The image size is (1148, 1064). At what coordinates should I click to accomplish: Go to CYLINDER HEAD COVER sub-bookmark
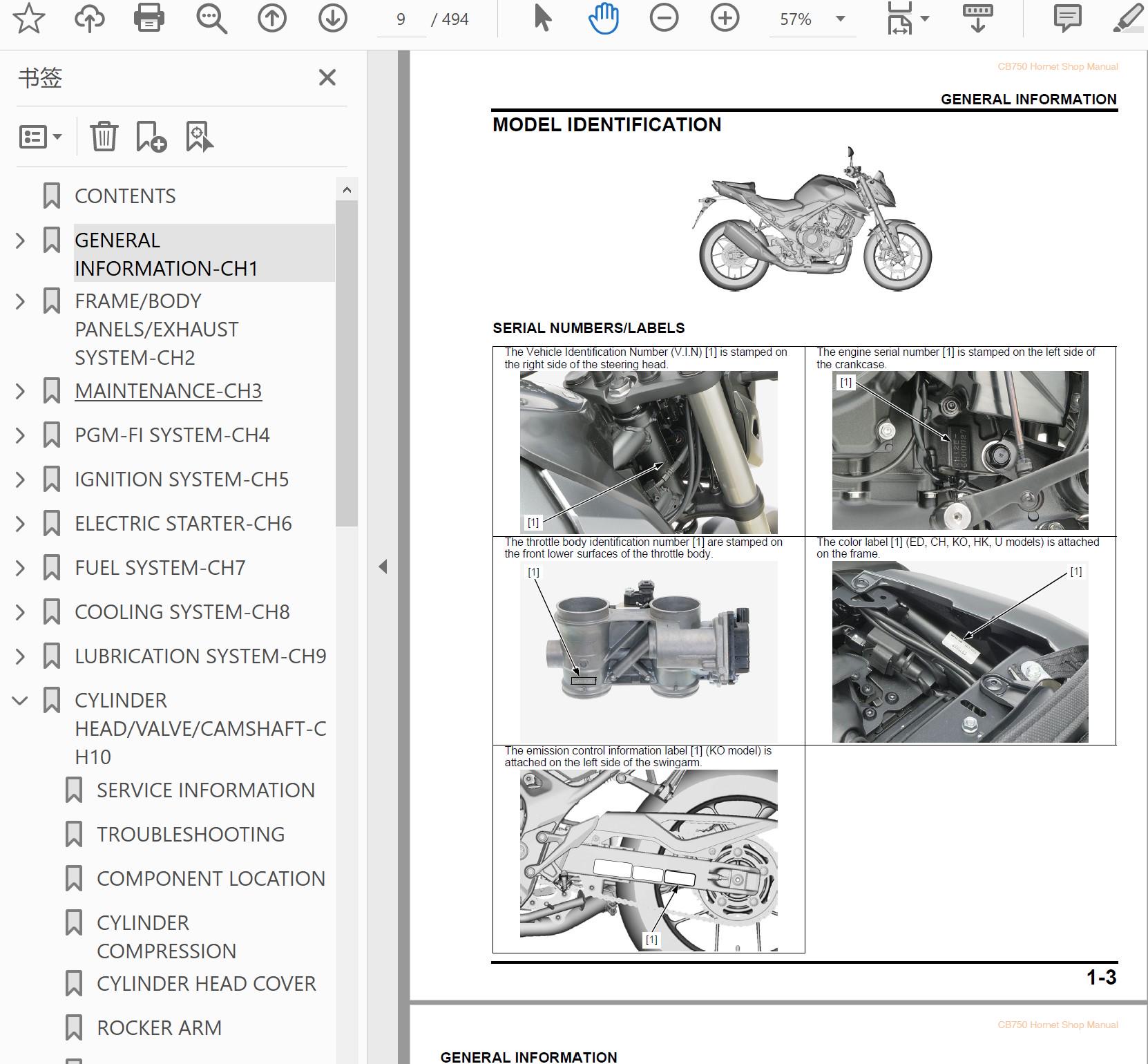[207, 984]
